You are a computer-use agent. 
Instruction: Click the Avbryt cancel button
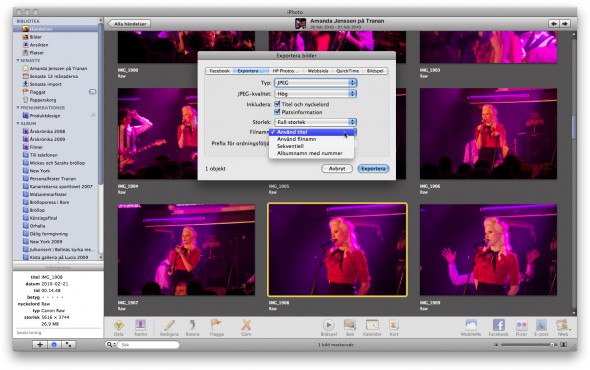(x=337, y=169)
